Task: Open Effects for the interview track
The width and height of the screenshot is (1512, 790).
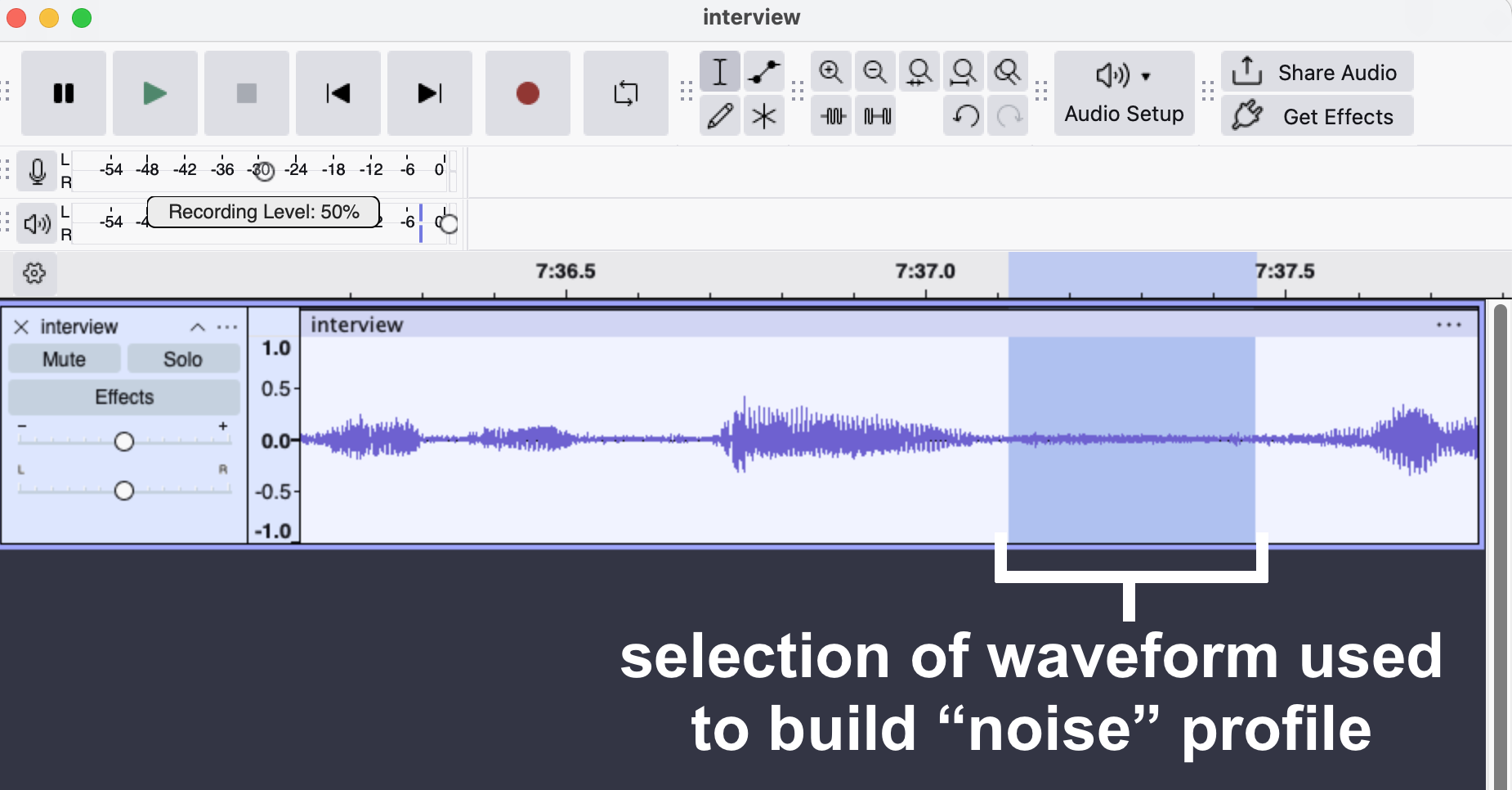Action: (x=124, y=397)
